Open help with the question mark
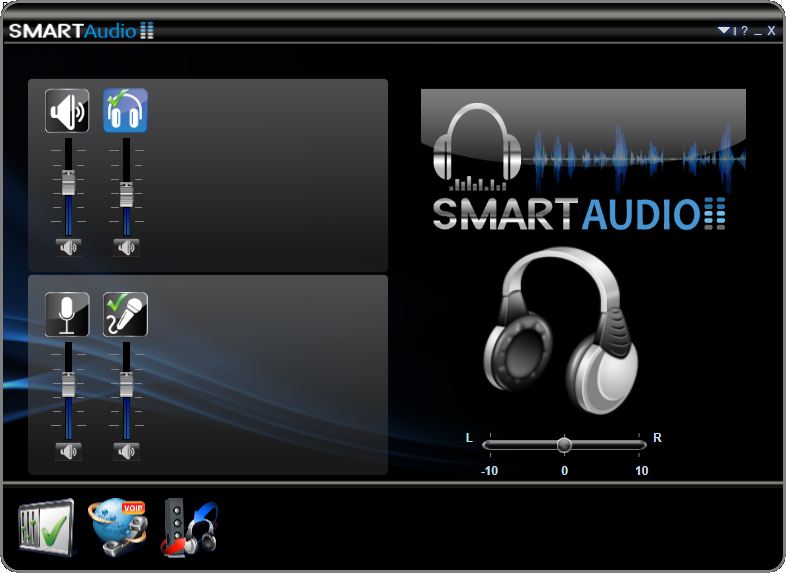The image size is (786, 573). point(744,31)
